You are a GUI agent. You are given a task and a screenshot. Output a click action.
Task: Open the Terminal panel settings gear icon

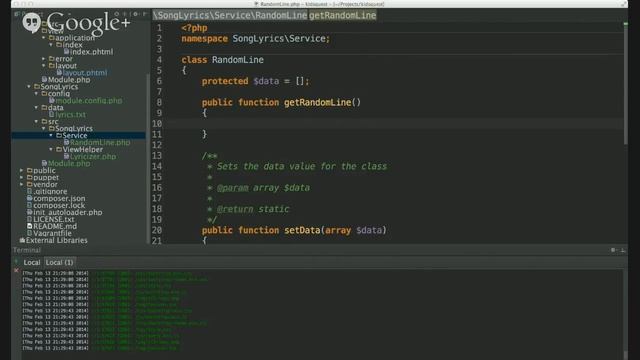pyautogui.click(x=613, y=250)
